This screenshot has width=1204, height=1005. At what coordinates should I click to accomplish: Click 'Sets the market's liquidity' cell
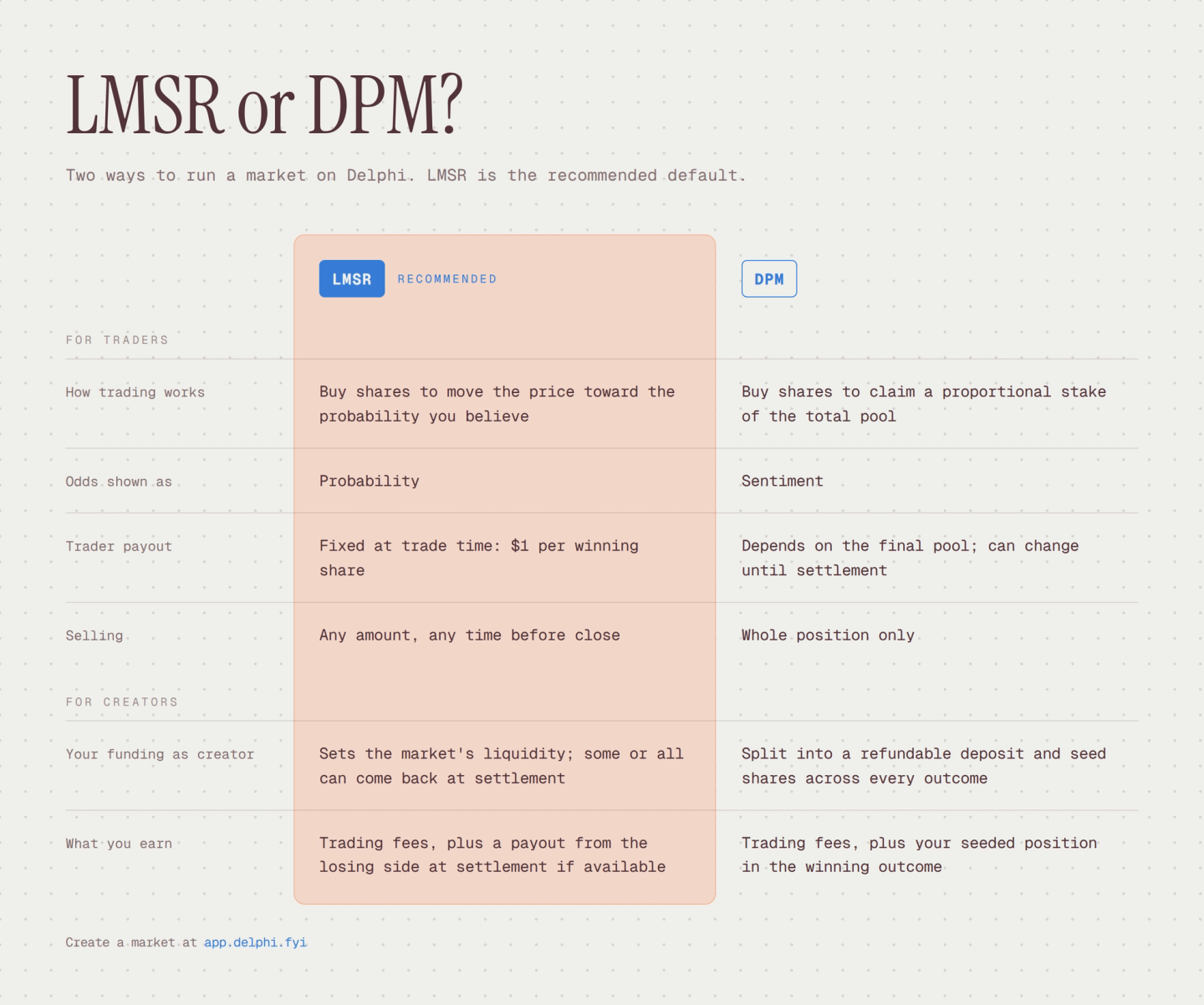point(502,766)
